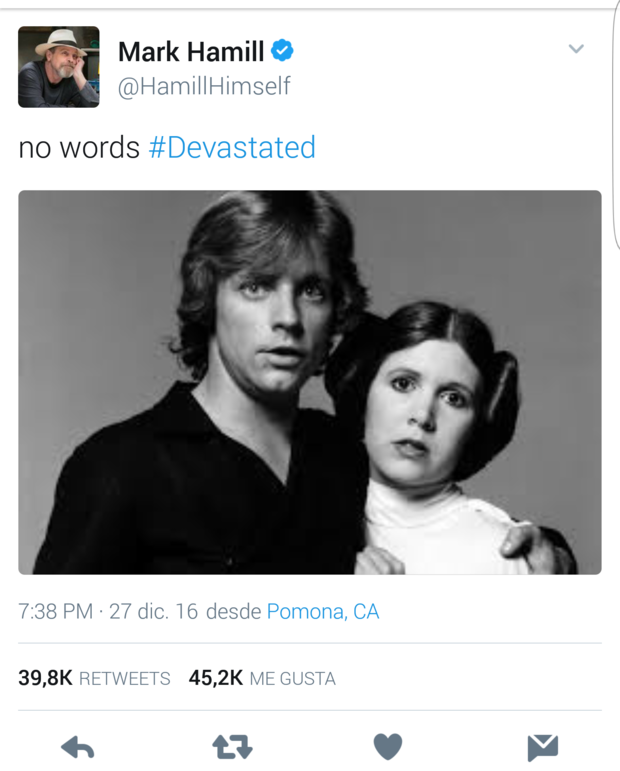Click the word "desde" before location
The height and width of the screenshot is (771, 620).
(x=233, y=611)
